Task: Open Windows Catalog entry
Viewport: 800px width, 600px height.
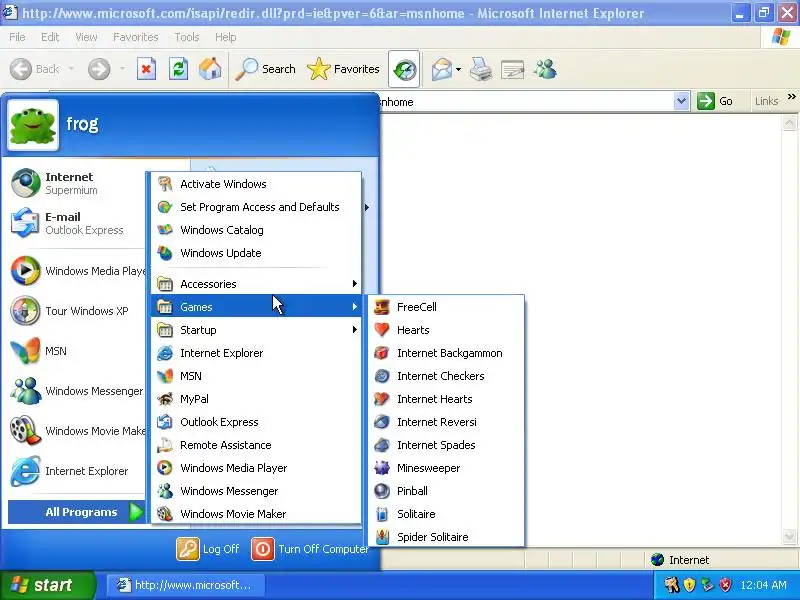Action: click(x=256, y=230)
